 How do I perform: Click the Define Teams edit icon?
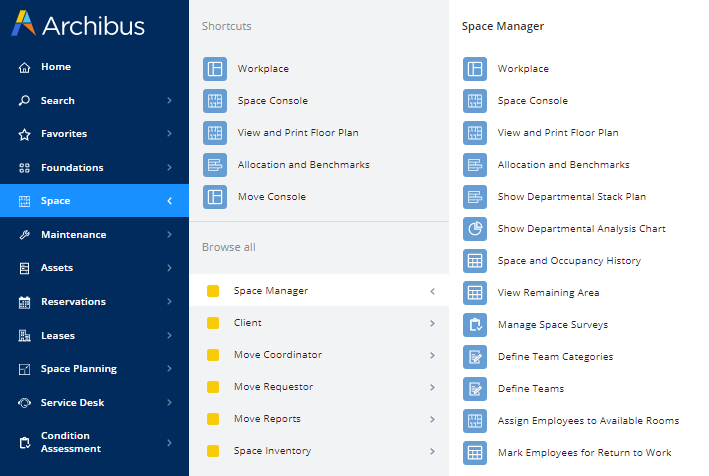(x=475, y=389)
